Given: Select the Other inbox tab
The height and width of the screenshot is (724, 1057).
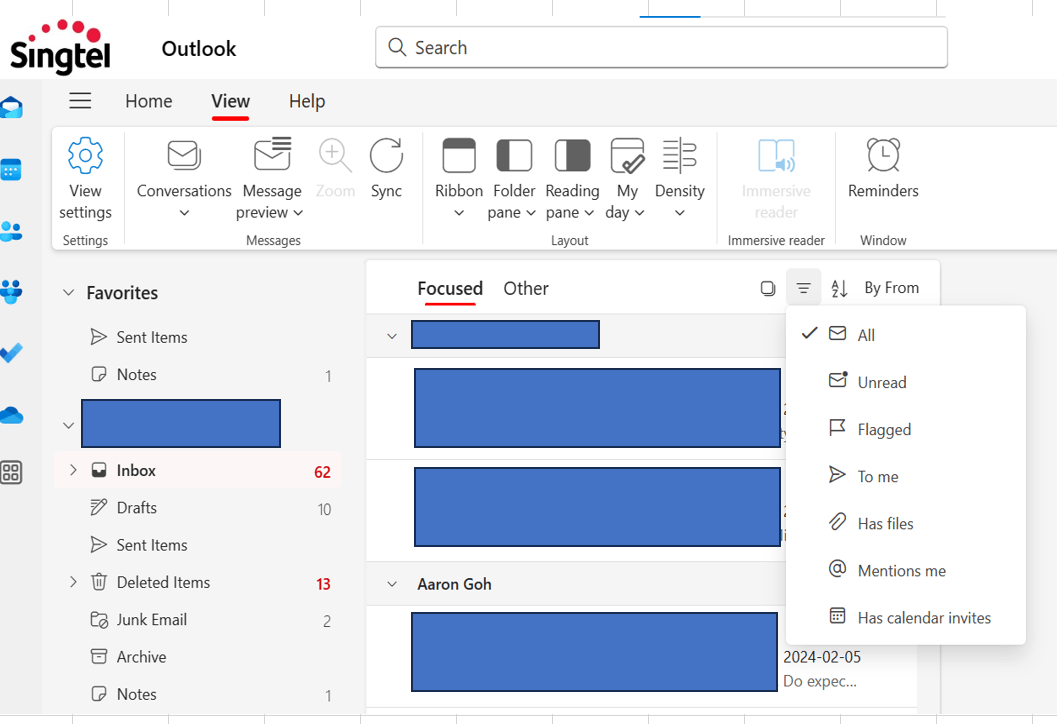Looking at the screenshot, I should (x=526, y=289).
